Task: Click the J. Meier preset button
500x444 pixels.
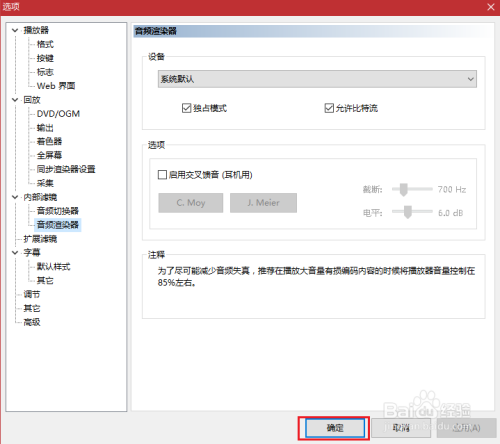Action: coord(263,203)
